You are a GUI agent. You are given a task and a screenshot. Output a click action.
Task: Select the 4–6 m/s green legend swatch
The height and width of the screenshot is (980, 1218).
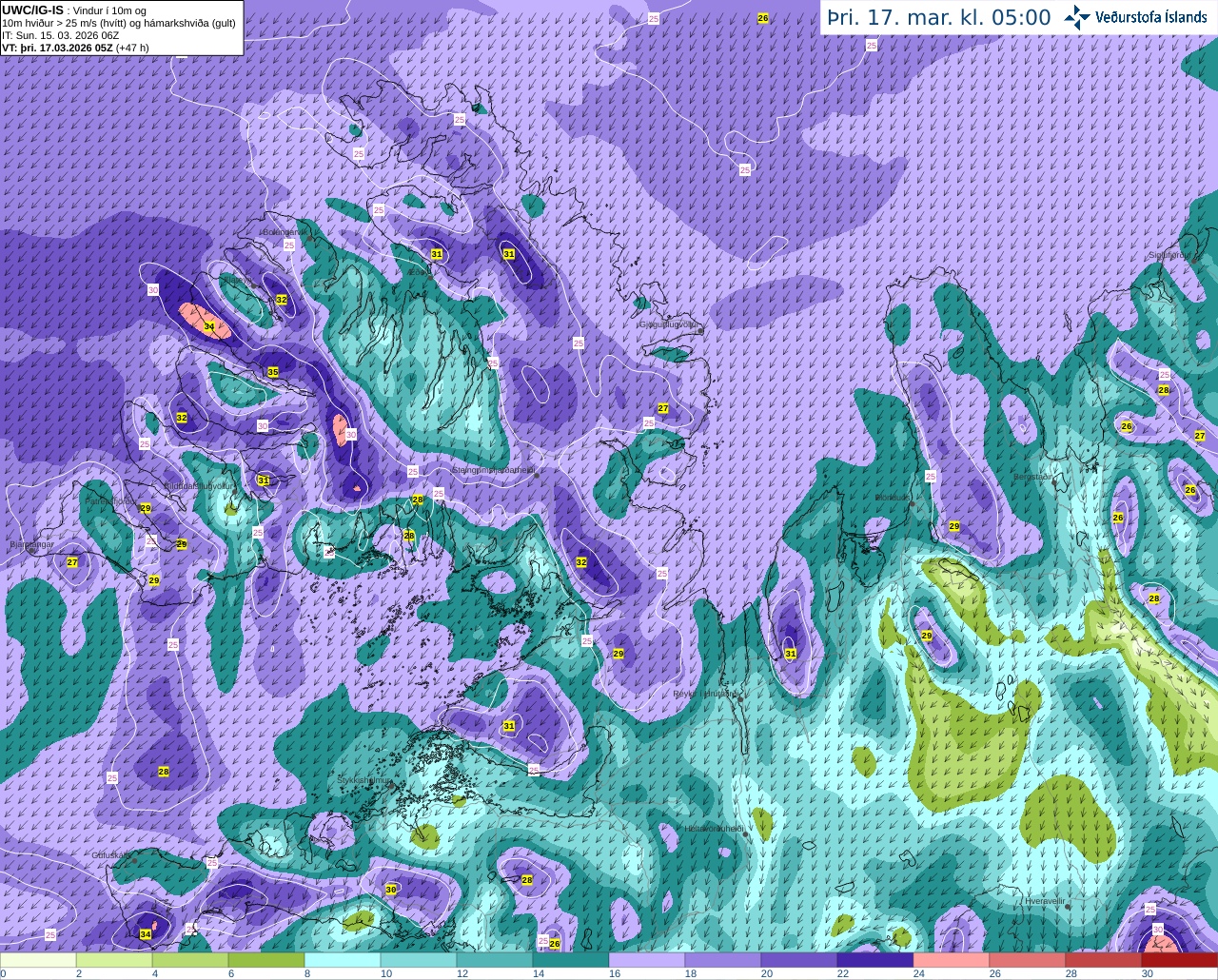coord(190,960)
